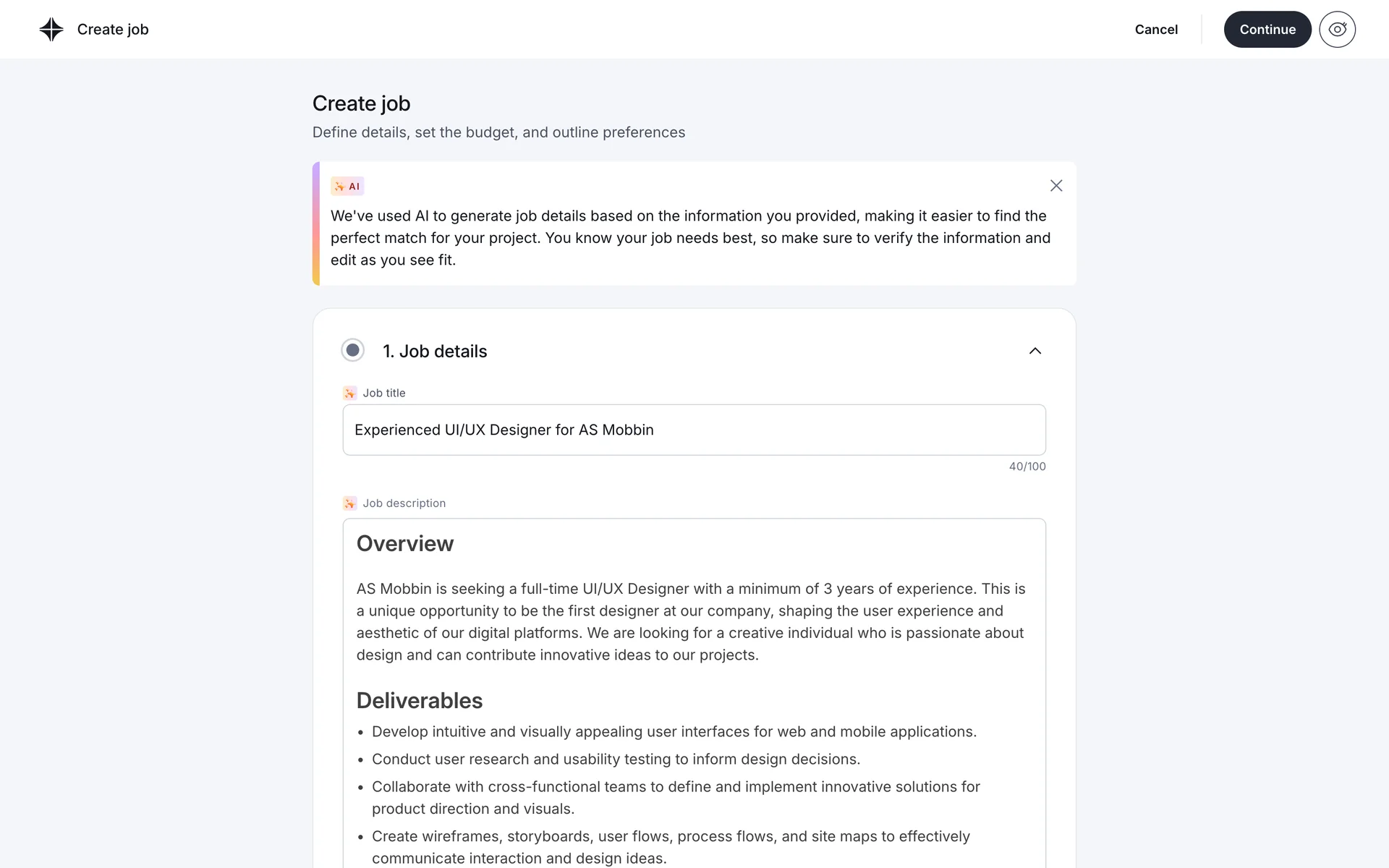Click the '1. Job details' section heading
This screenshot has height=868, width=1389.
435,352
